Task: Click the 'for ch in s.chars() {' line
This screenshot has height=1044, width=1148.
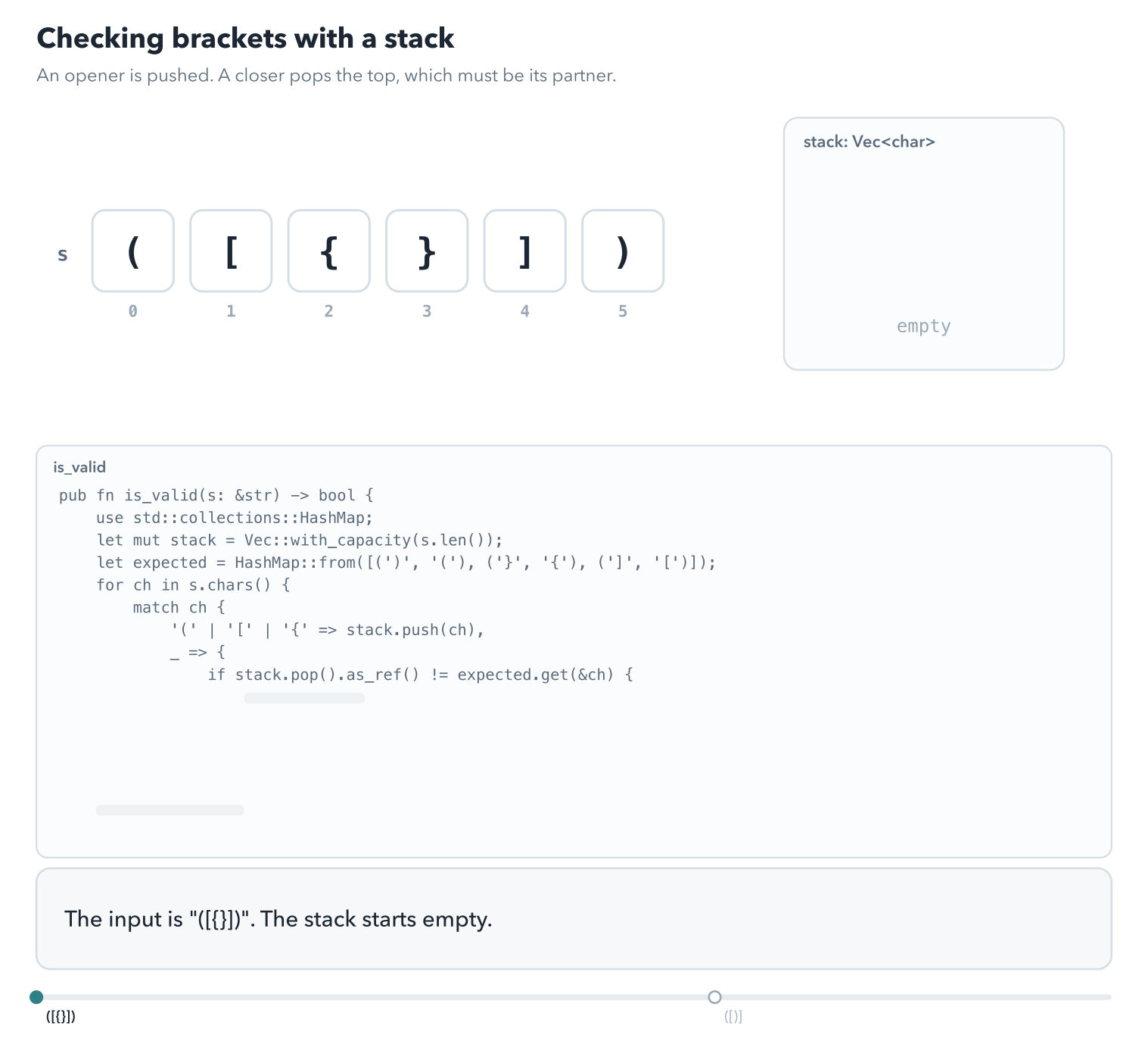Action: tap(193, 585)
